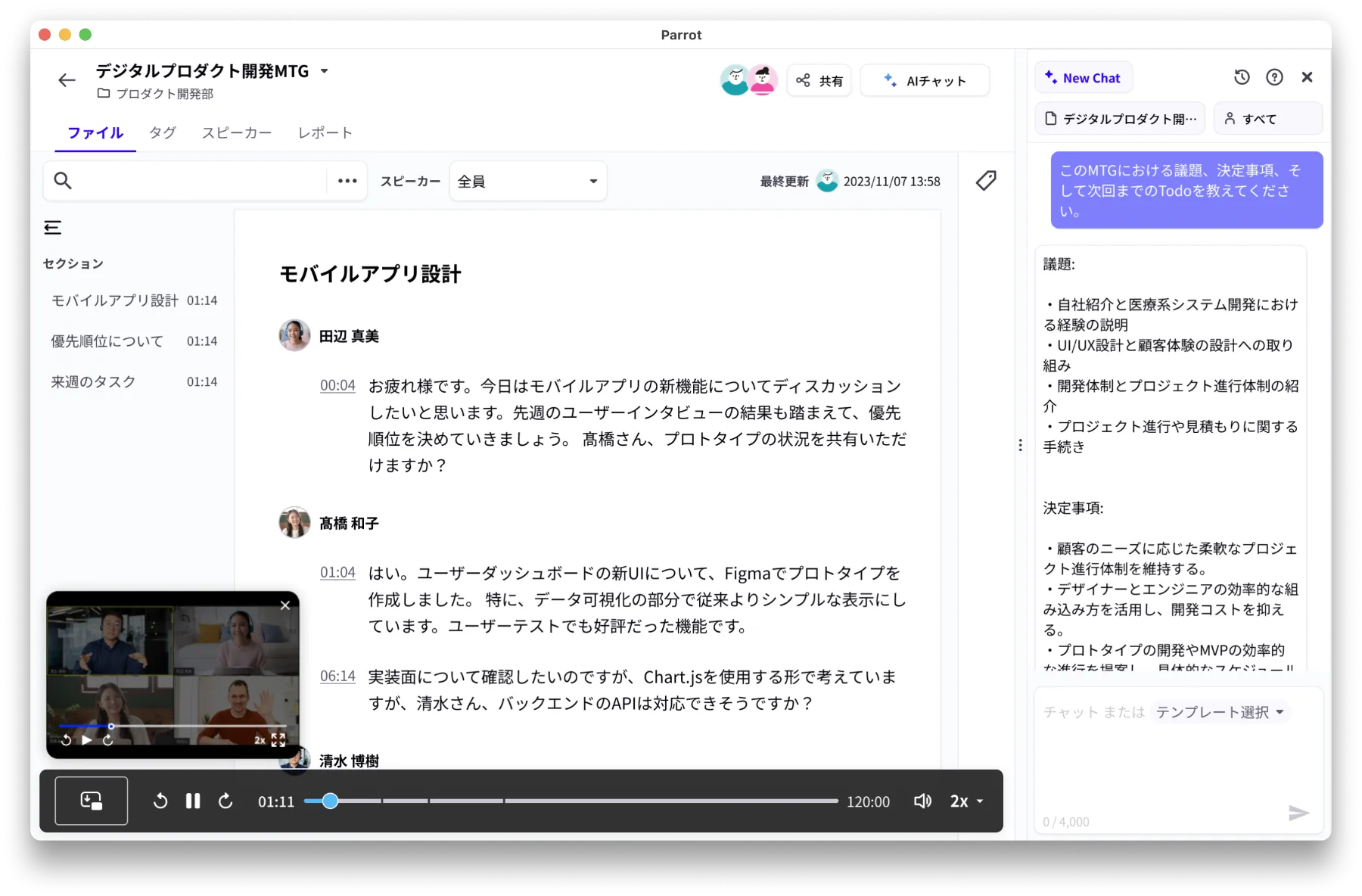Mute the audio with the volume icon
This screenshot has width=1362, height=896.
click(922, 801)
